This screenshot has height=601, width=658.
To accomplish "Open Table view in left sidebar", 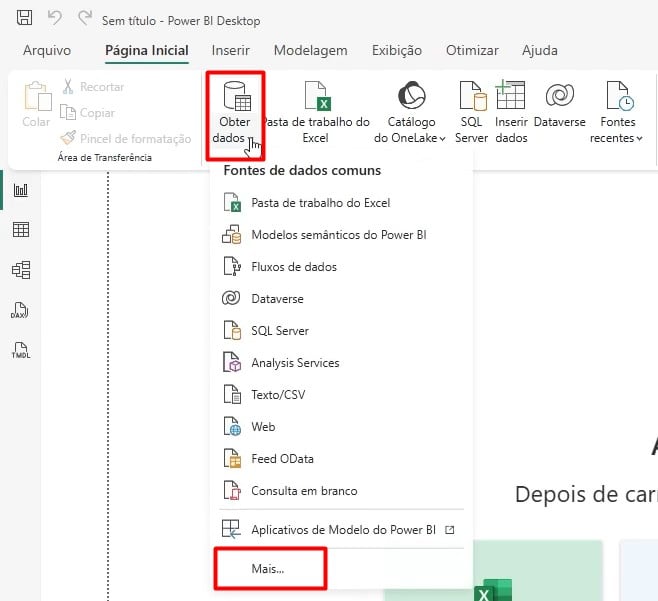I will (21, 230).
